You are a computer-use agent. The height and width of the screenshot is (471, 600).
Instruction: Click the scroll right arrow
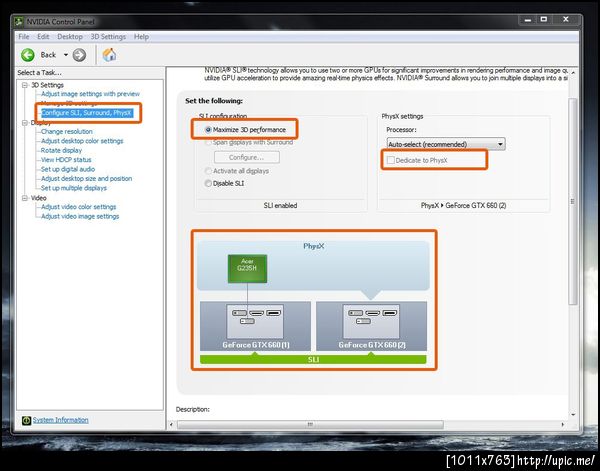[562, 425]
